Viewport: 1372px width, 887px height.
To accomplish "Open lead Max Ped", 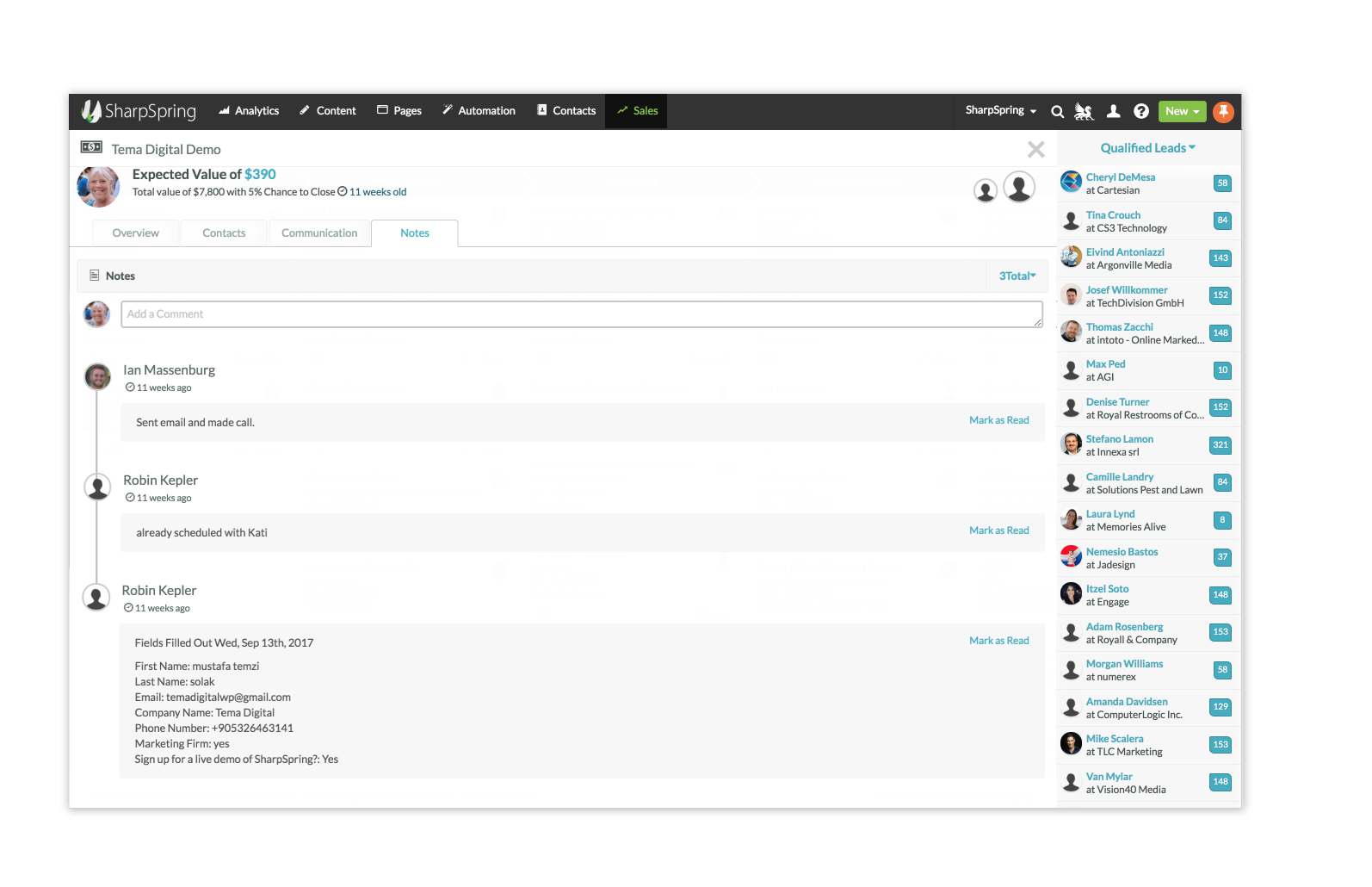I will 1105,364.
